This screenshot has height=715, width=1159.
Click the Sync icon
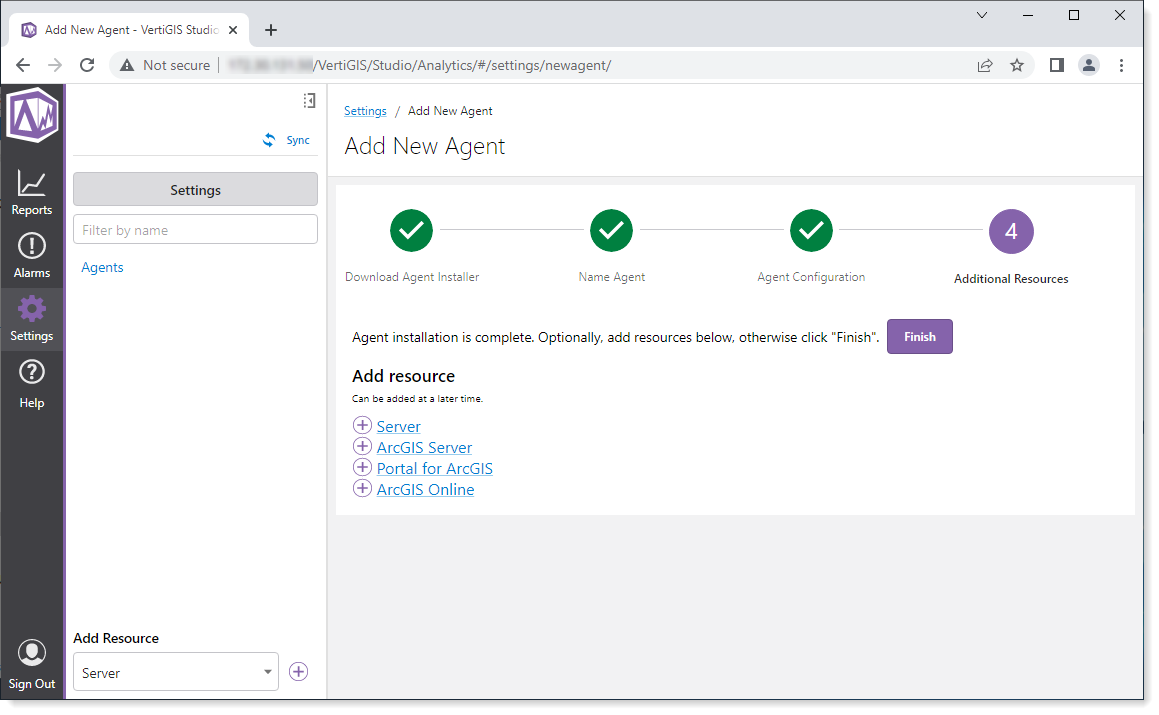(269, 141)
